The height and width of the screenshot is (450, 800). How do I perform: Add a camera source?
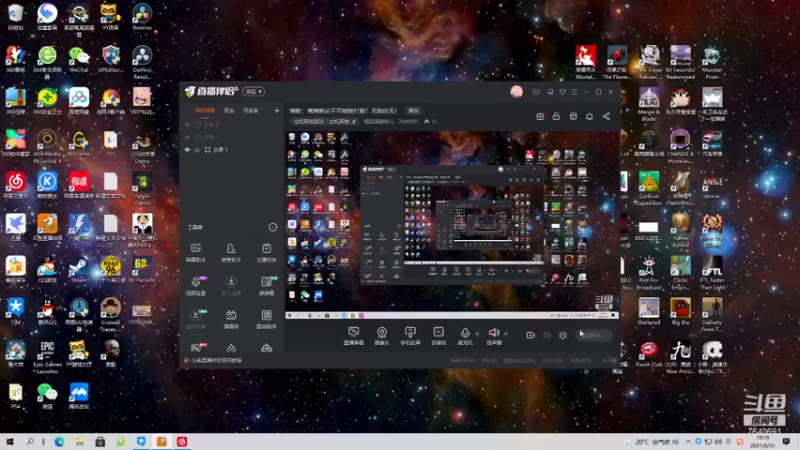pos(382,336)
